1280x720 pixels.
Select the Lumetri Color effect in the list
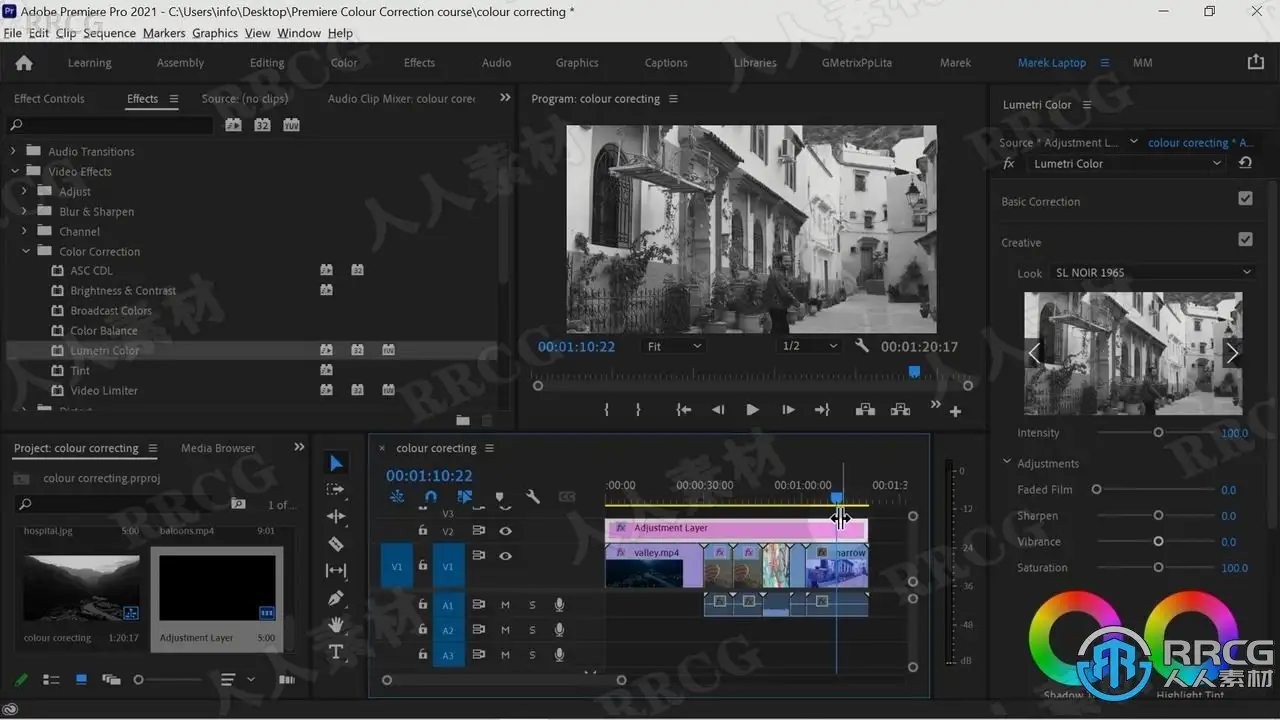point(105,351)
